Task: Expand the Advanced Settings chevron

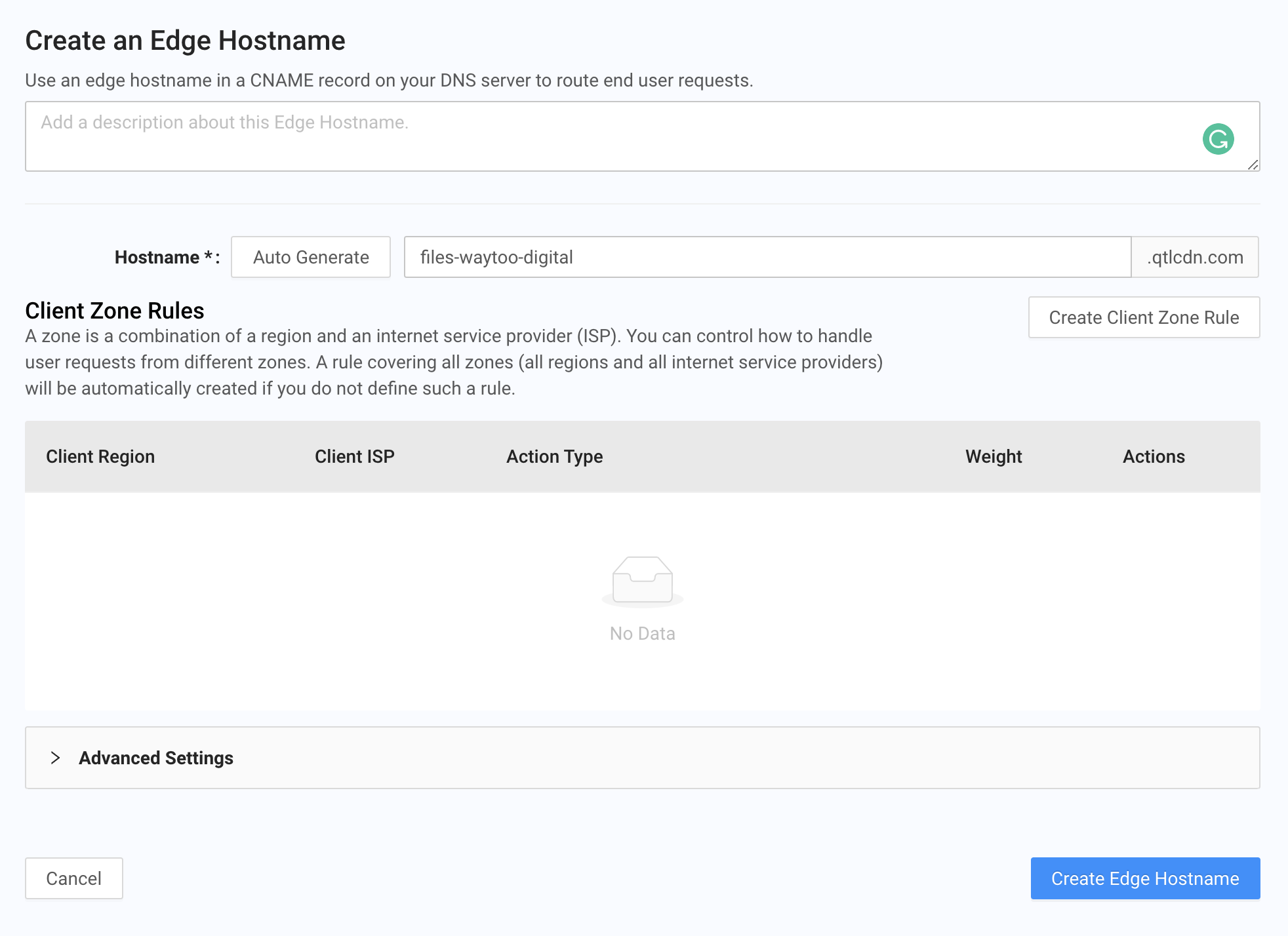Action: point(55,758)
